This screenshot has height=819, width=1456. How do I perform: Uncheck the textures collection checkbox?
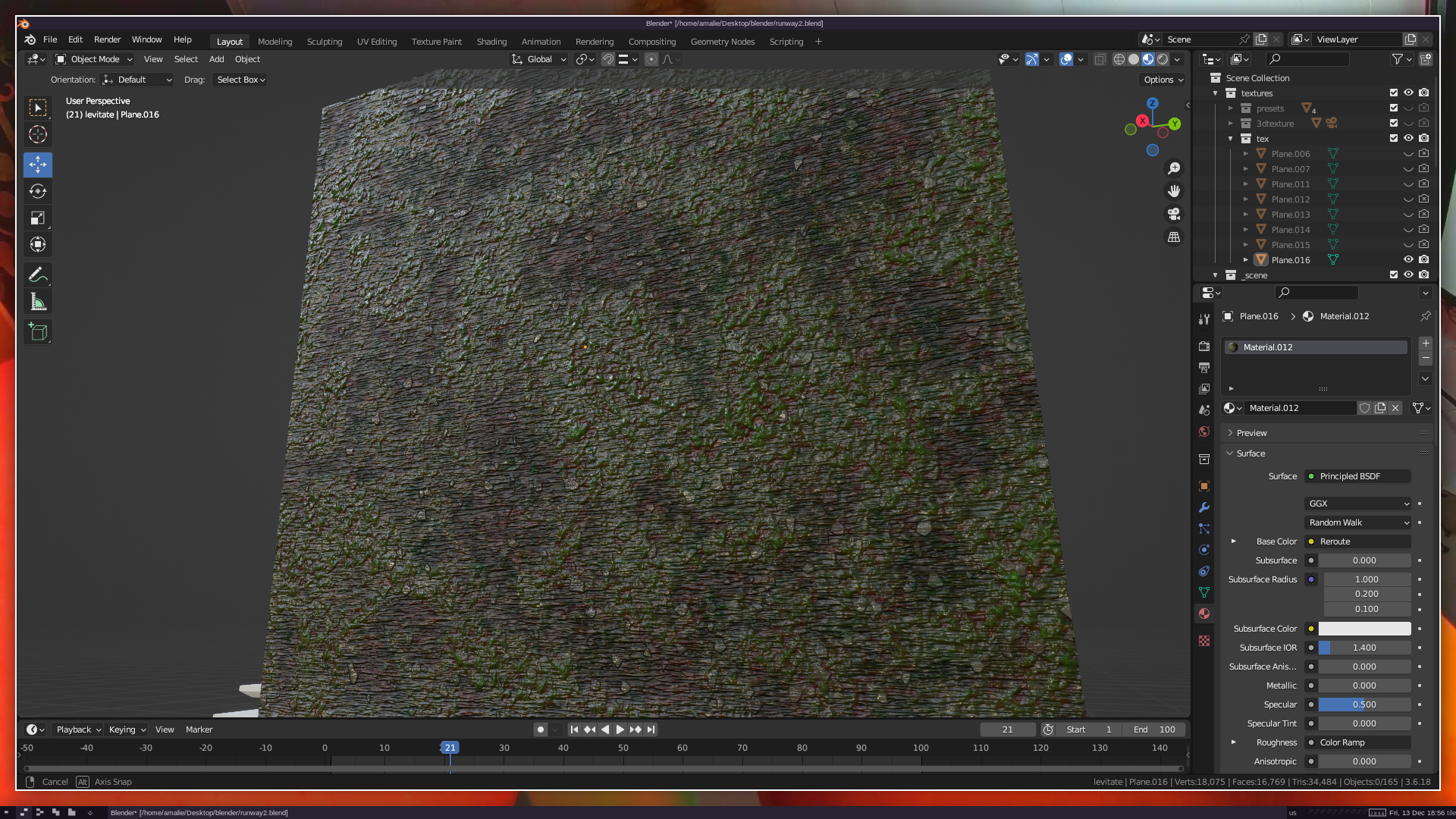[x=1393, y=93]
